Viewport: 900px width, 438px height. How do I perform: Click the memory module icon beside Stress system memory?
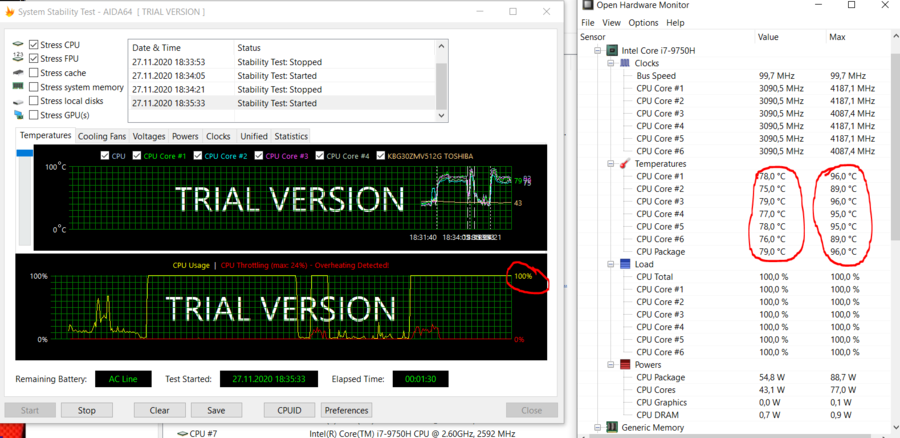[18, 87]
